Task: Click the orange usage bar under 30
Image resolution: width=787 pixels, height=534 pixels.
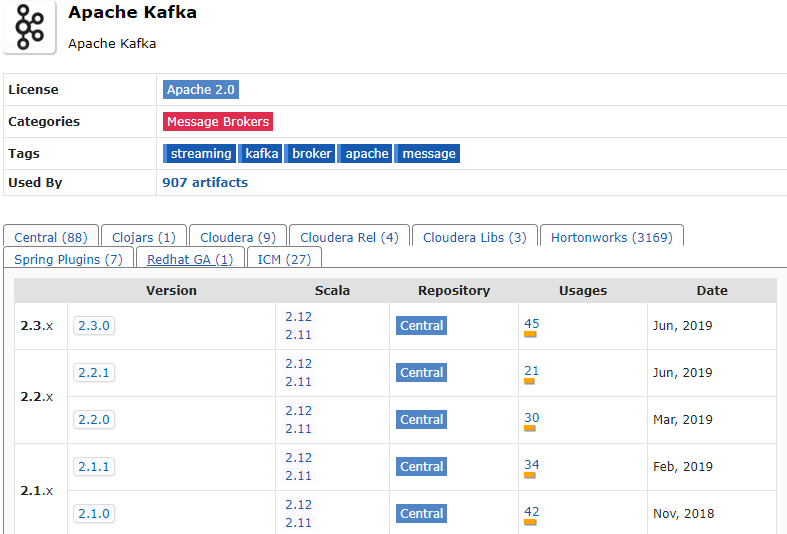Action: pos(530,428)
